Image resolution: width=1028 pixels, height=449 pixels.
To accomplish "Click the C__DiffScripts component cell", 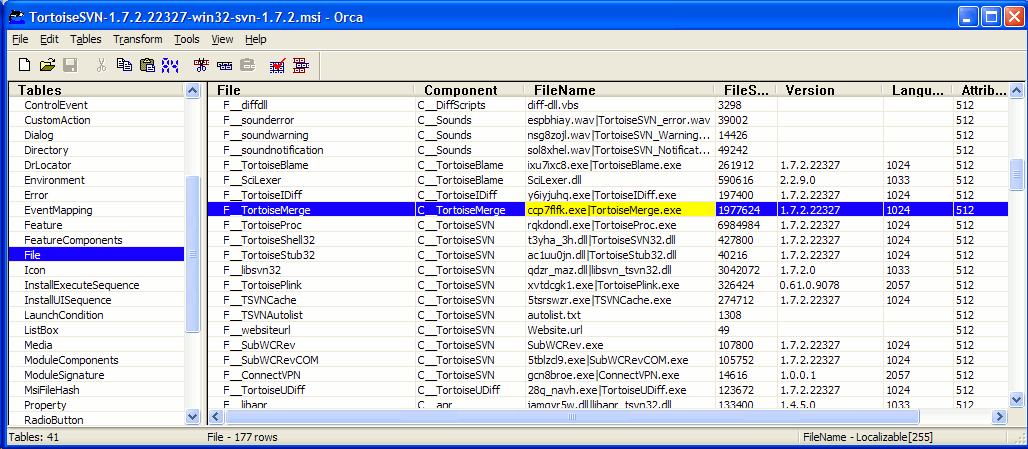I will (469, 105).
